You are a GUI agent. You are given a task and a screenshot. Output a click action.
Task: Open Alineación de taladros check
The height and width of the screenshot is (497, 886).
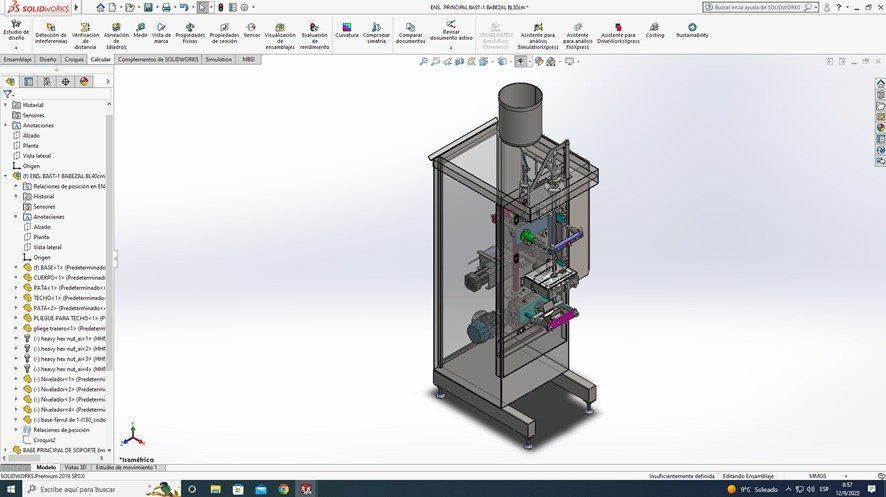coord(116,36)
